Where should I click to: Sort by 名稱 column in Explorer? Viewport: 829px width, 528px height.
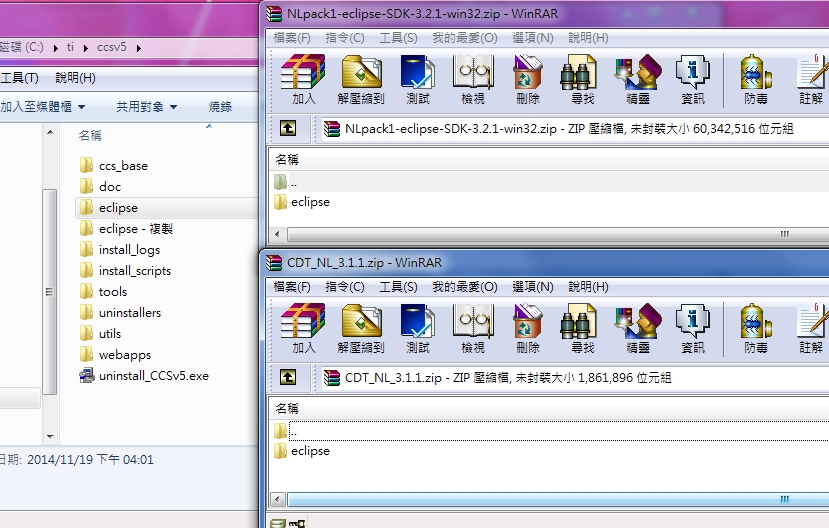[90, 135]
